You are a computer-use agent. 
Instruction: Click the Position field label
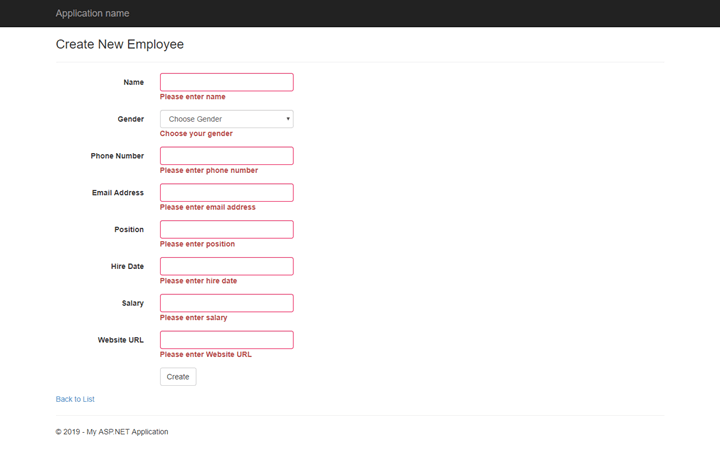129,230
